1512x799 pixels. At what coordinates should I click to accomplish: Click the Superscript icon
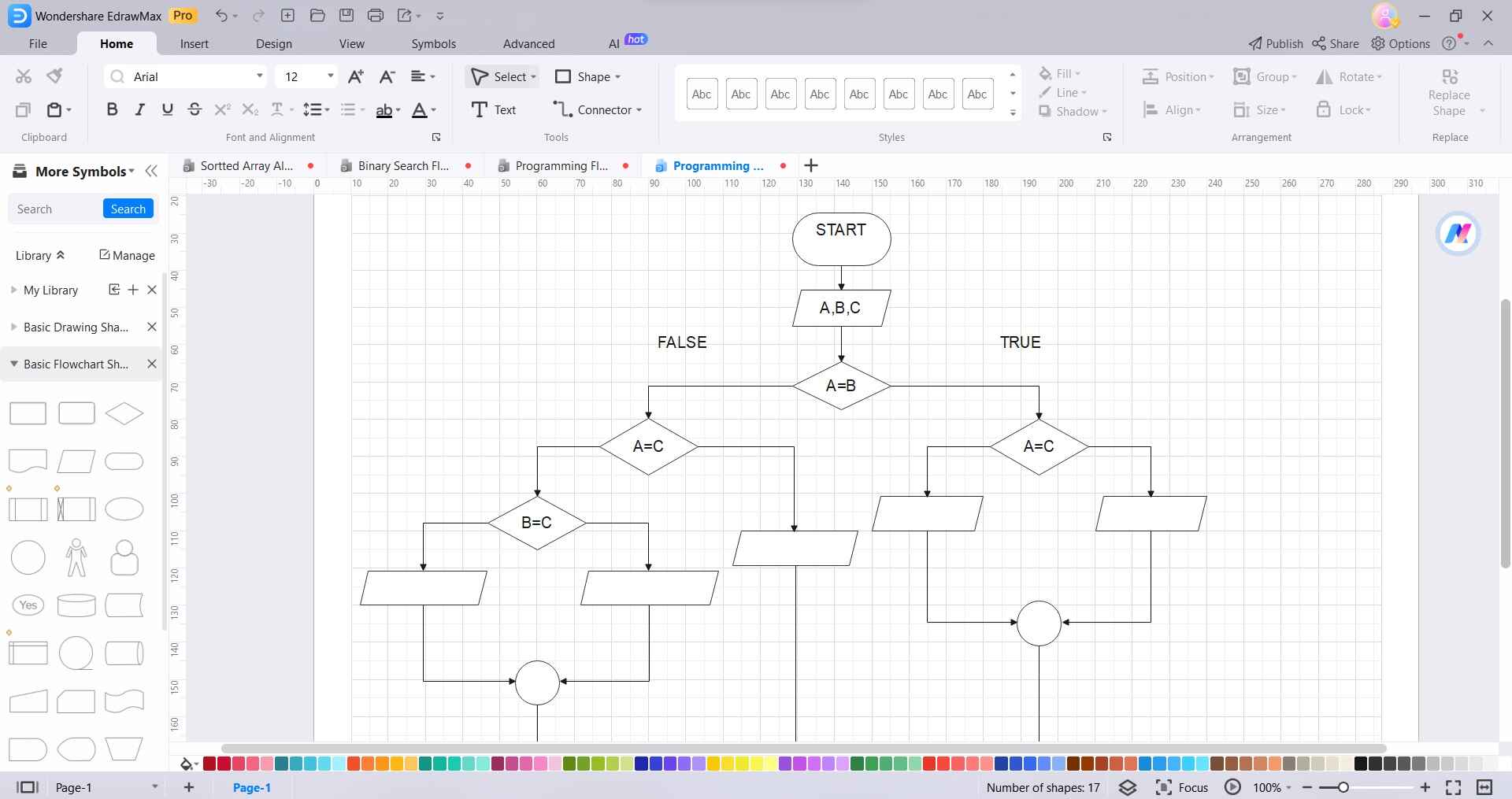click(x=223, y=110)
